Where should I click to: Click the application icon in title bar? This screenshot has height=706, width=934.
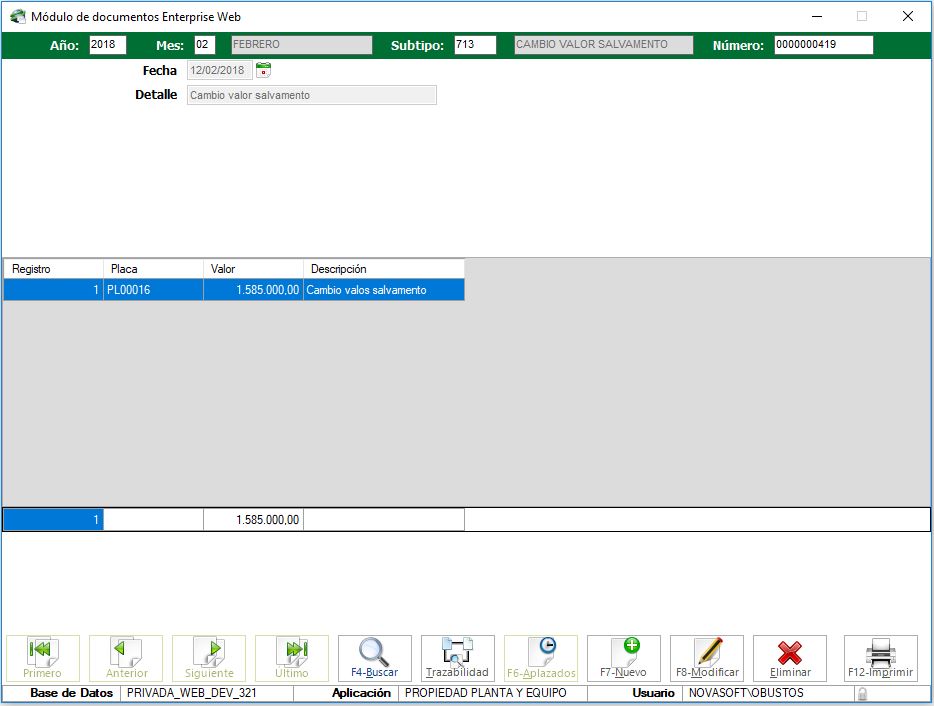pos(18,17)
